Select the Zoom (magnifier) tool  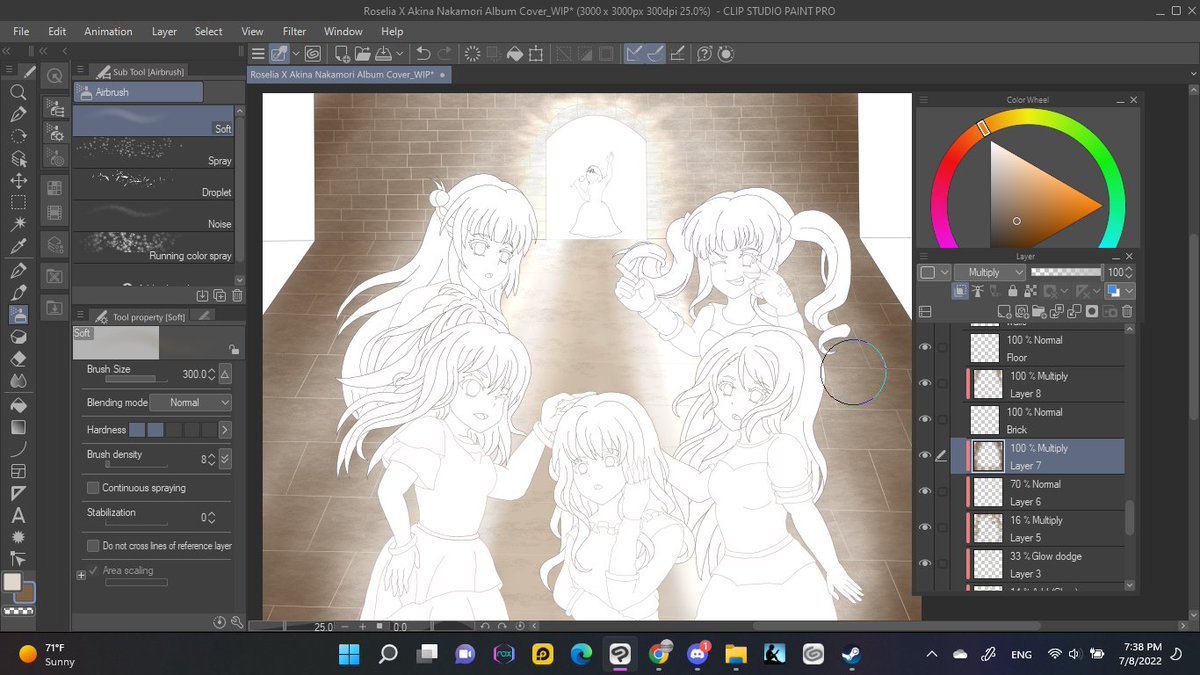18,93
